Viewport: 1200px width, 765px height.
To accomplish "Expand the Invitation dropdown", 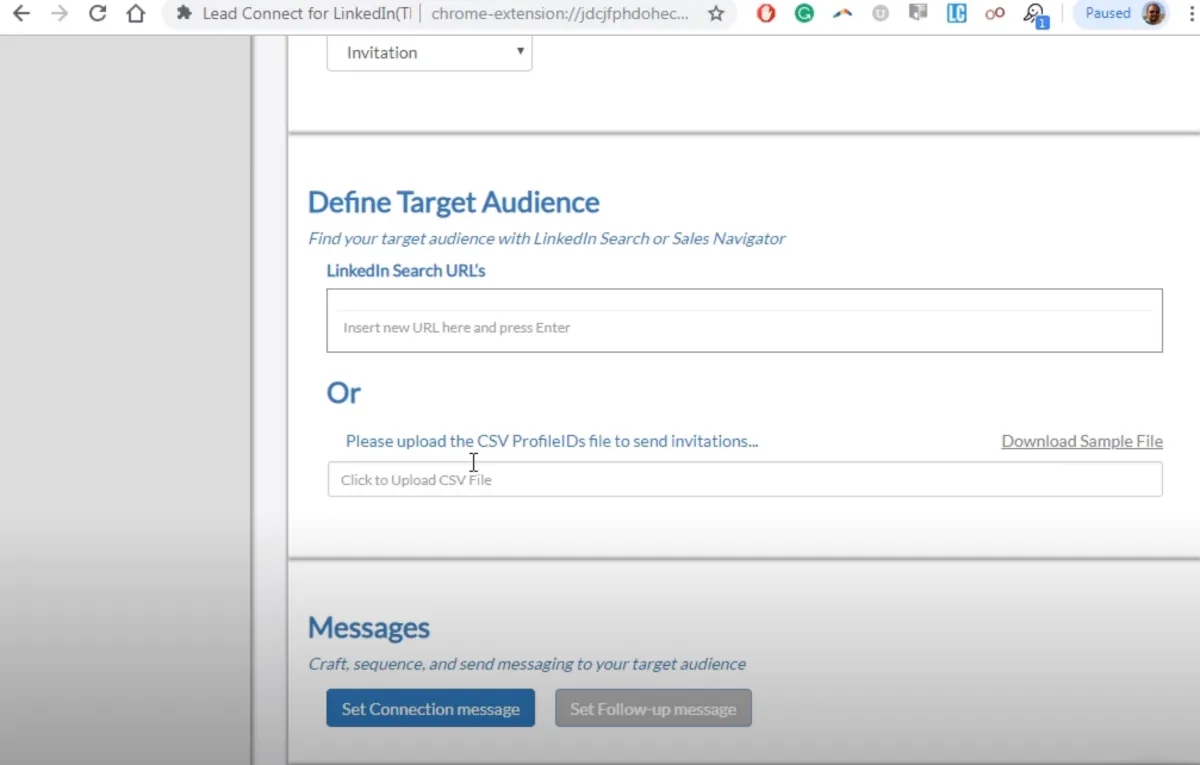I will tap(429, 53).
